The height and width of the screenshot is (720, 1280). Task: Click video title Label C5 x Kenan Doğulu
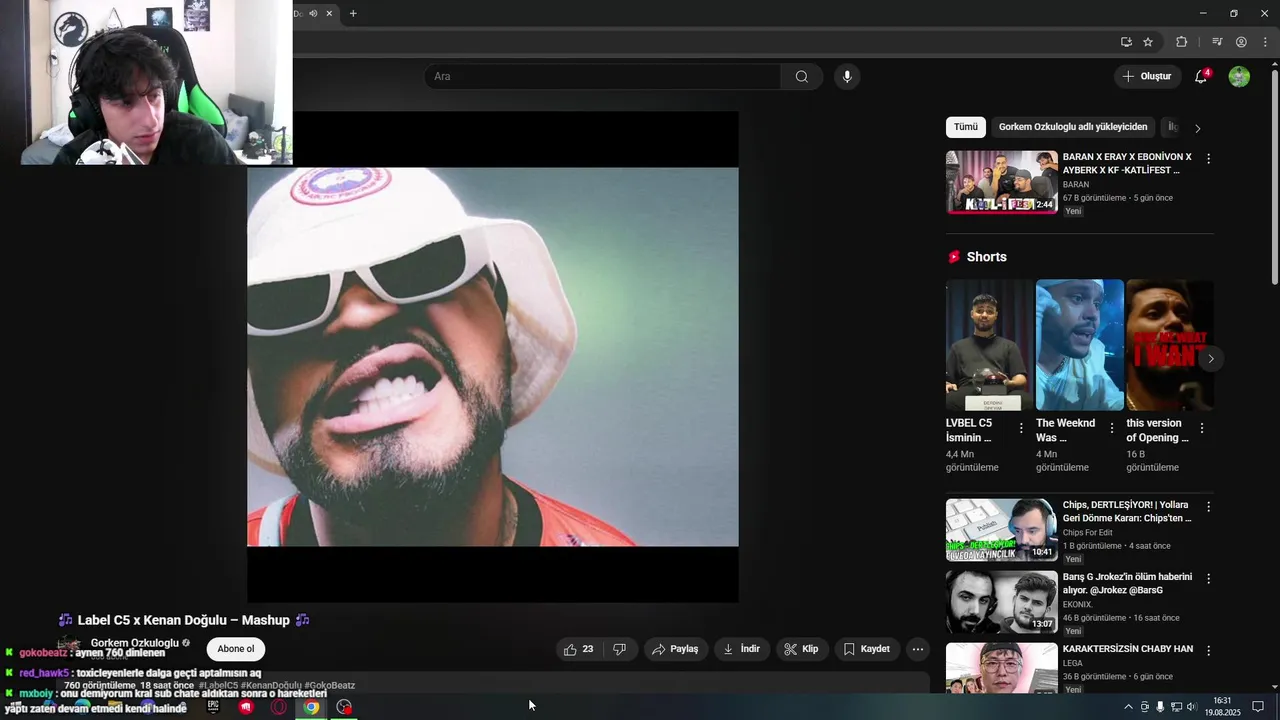(x=183, y=620)
